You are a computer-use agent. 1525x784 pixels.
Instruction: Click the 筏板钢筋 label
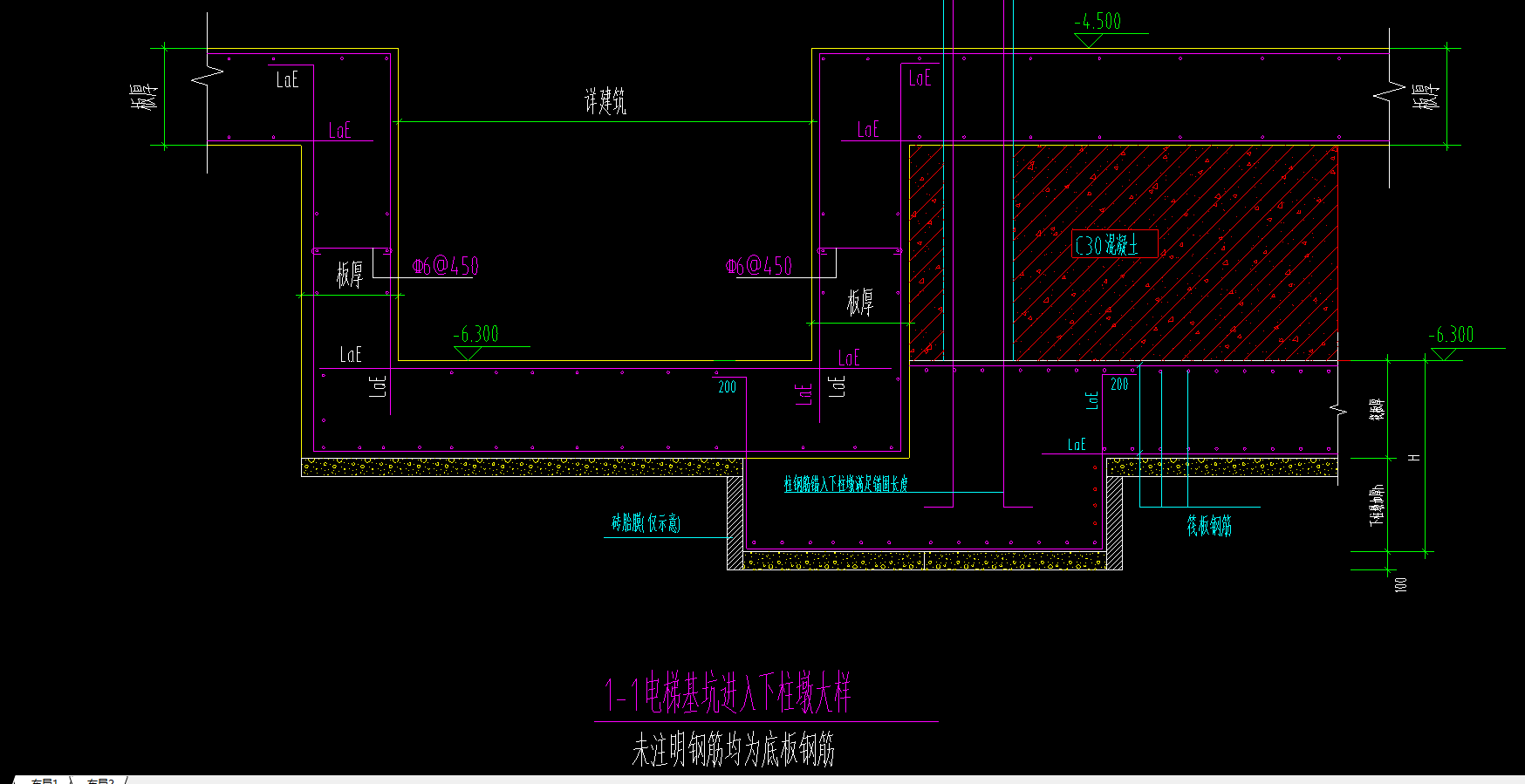point(1209,525)
